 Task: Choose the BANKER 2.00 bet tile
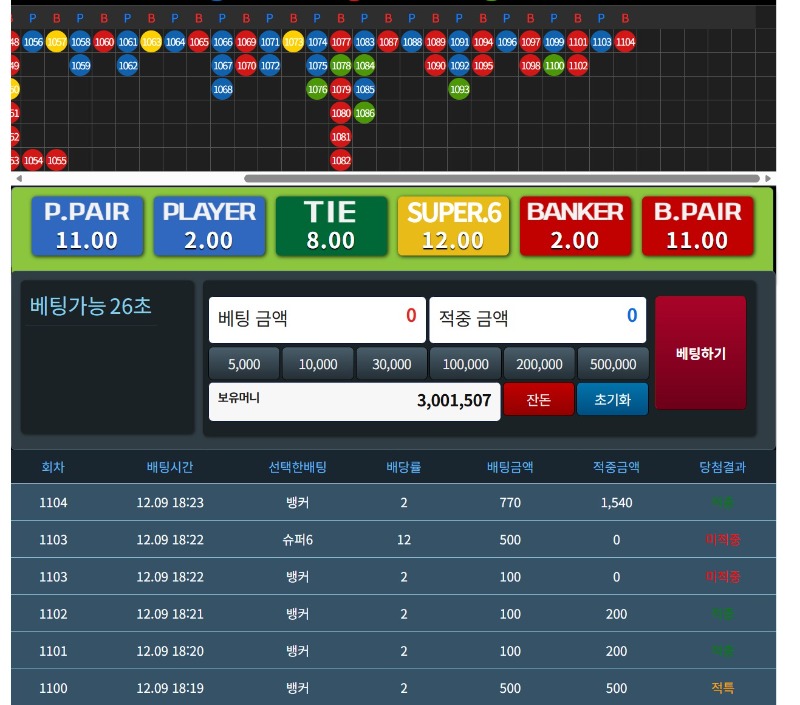click(575, 225)
